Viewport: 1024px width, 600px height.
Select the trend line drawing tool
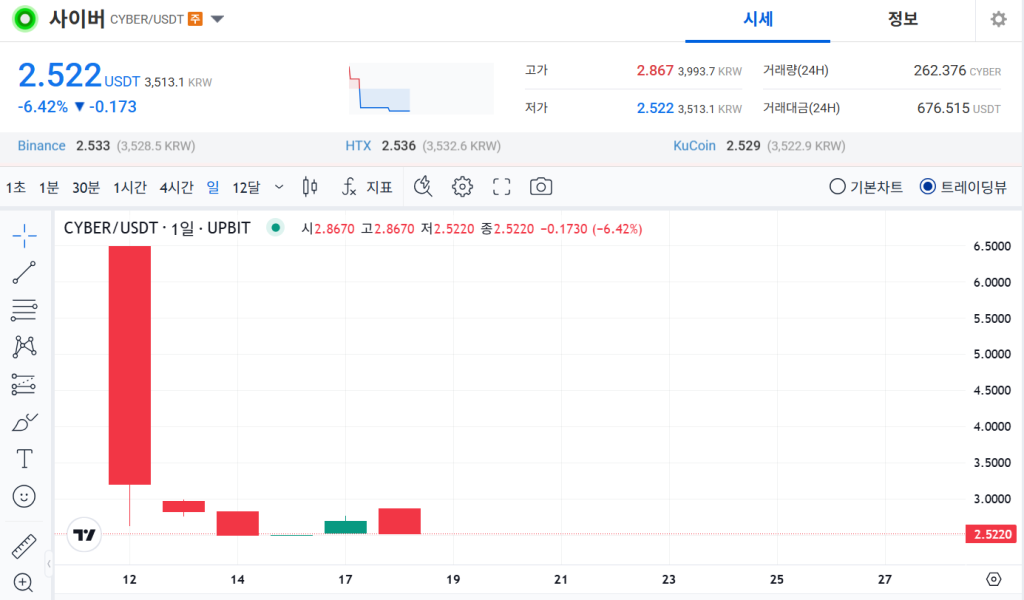[x=24, y=272]
